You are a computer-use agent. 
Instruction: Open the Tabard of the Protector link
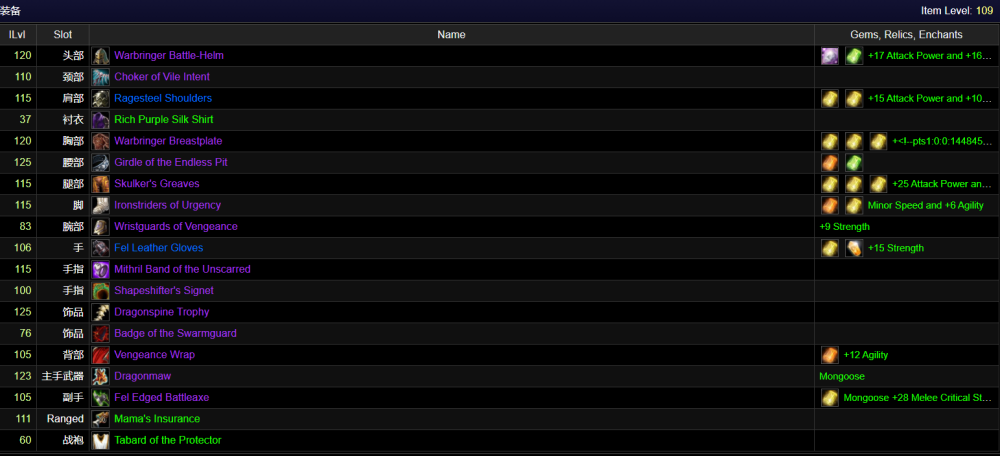(168, 440)
